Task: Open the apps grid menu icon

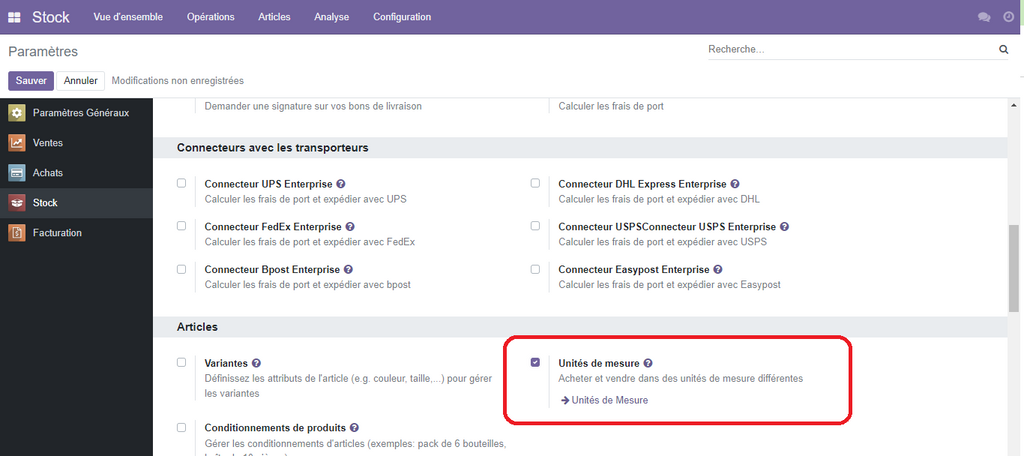Action: pos(14,17)
